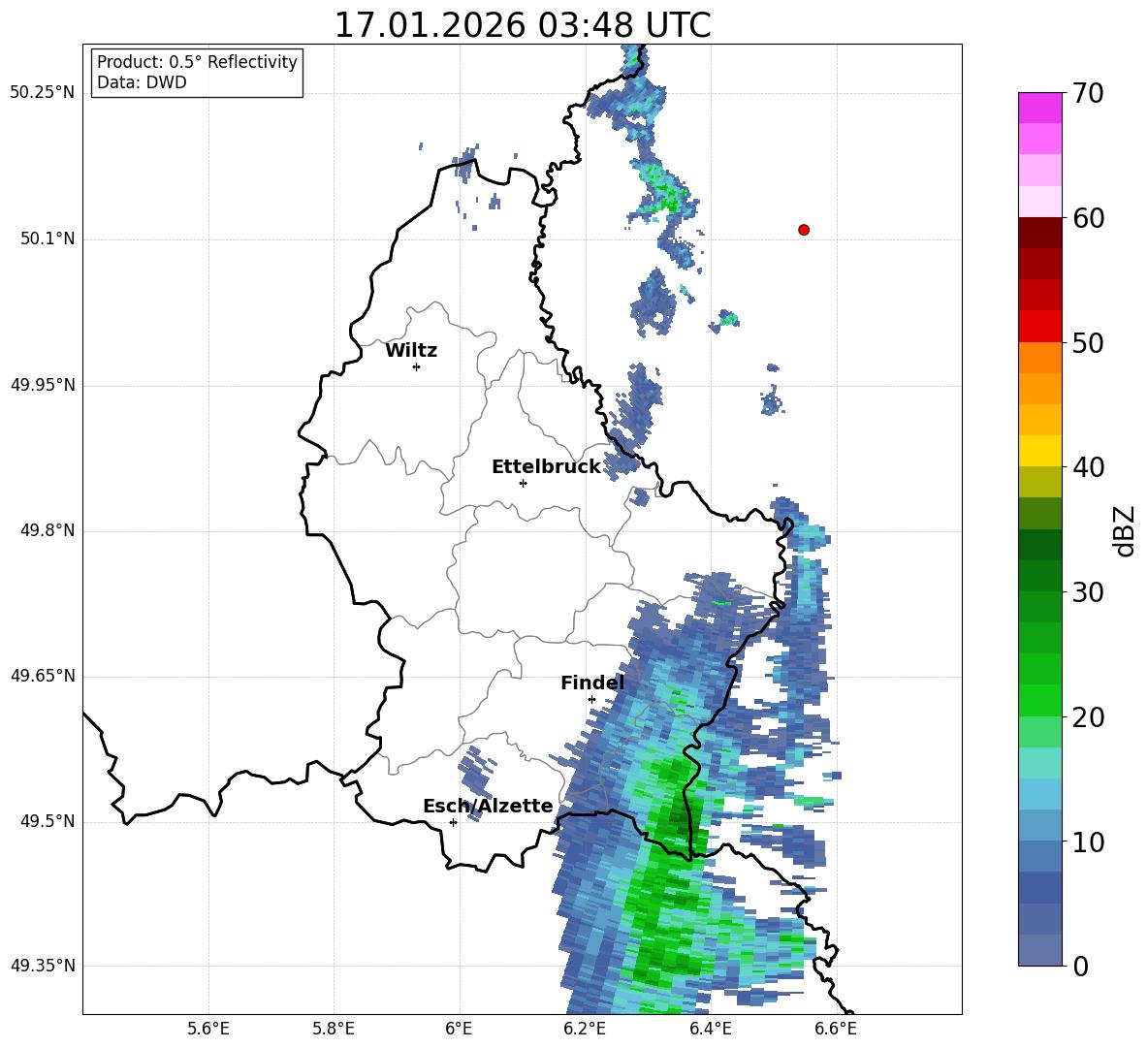The width and height of the screenshot is (1148, 1048).
Task: Click the 49.65°N latitude label
Action: 43,676
